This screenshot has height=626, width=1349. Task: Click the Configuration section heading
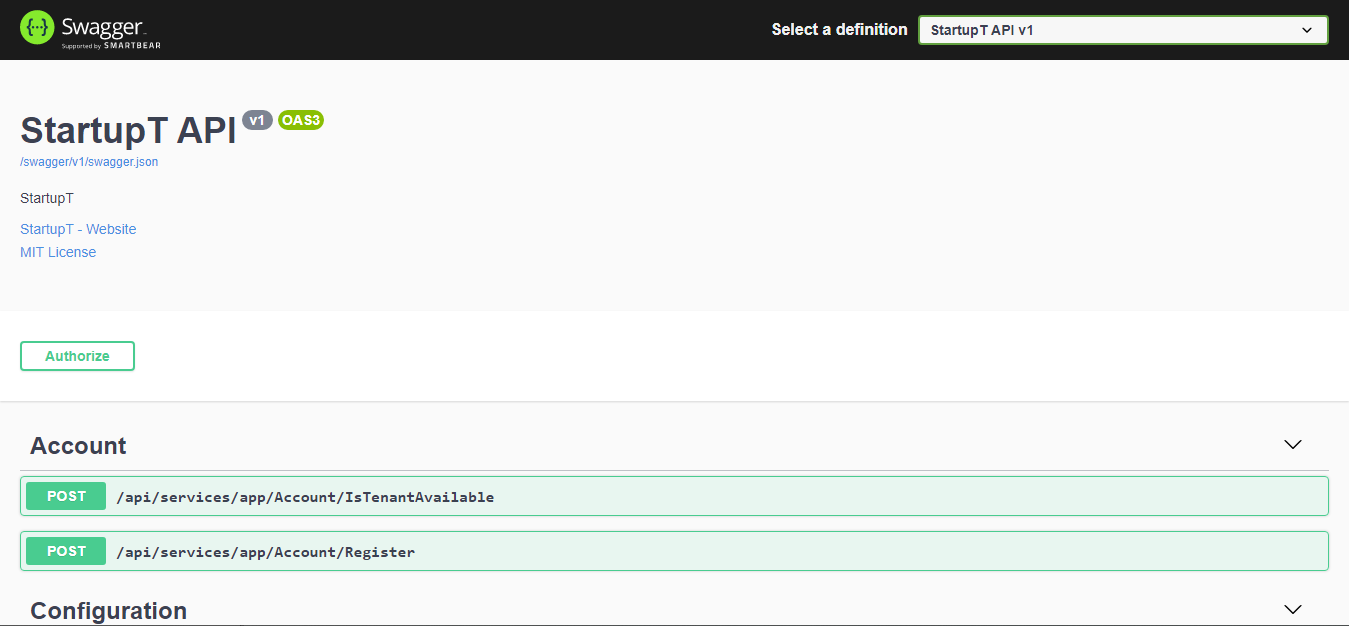pos(108,610)
